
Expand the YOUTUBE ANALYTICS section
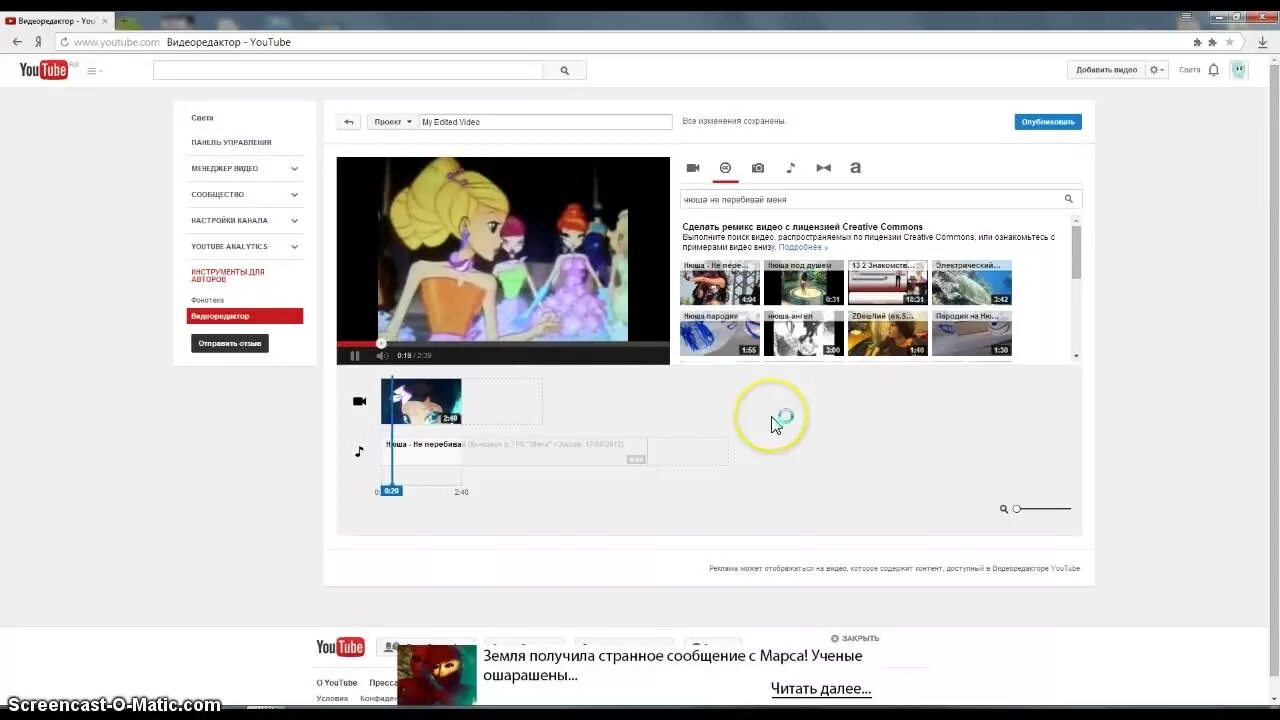(245, 246)
